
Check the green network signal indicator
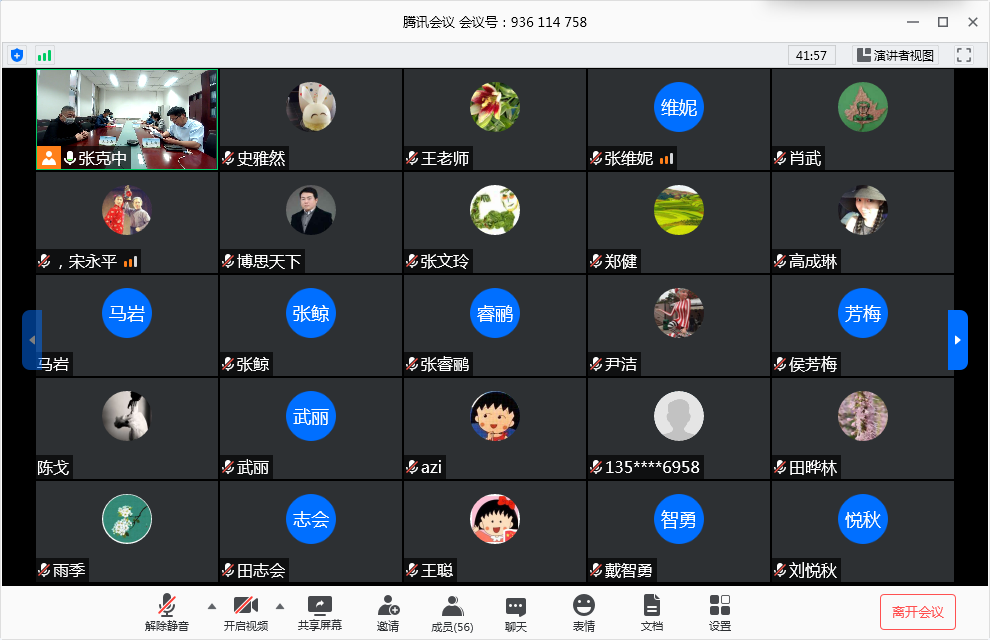(x=44, y=55)
